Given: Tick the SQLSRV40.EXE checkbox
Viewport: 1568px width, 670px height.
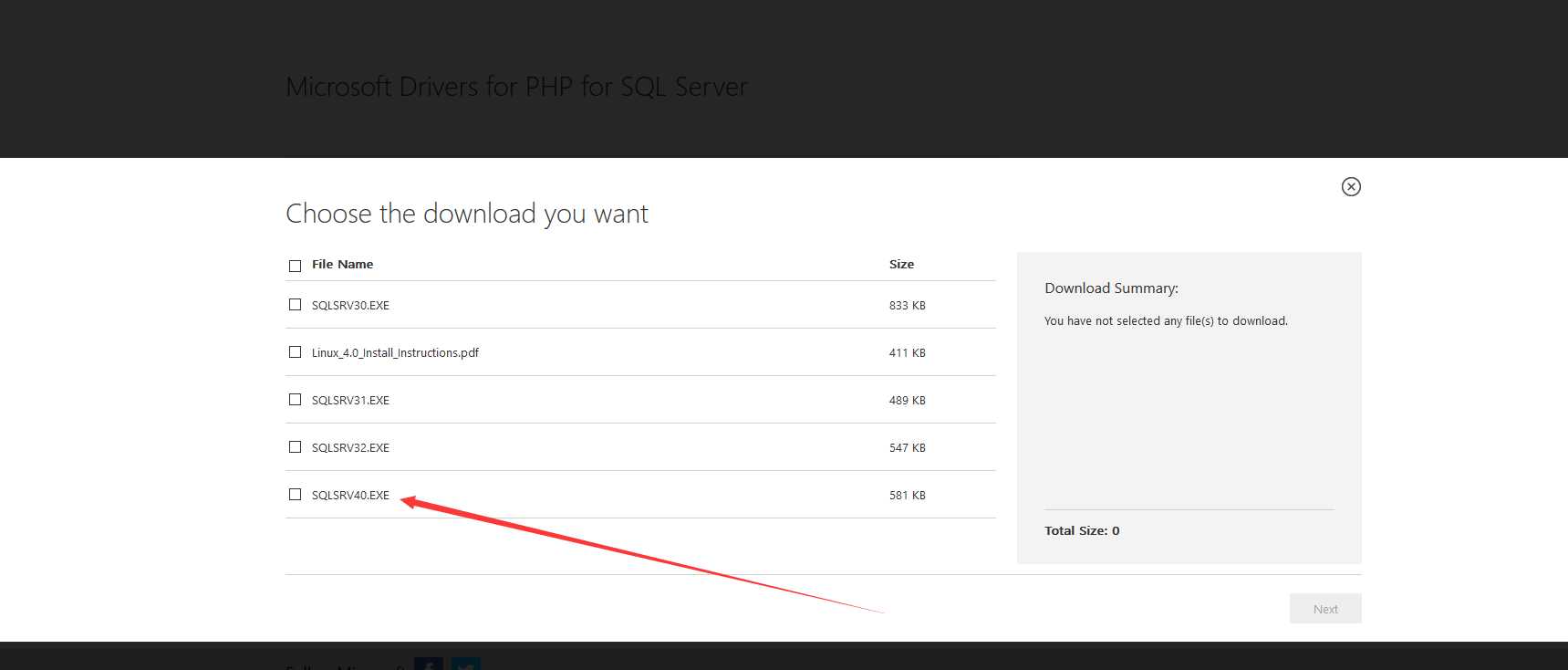Looking at the screenshot, I should [295, 495].
